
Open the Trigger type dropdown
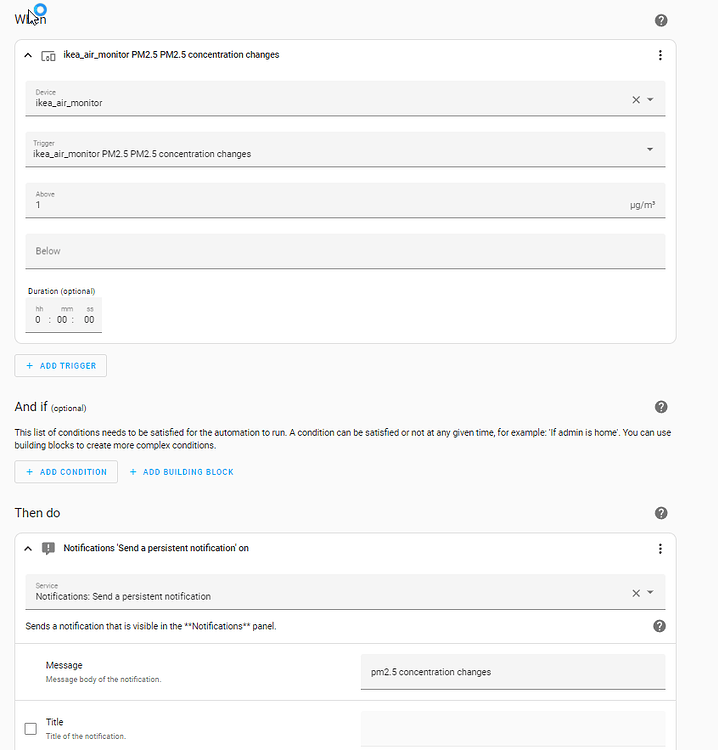coord(650,149)
